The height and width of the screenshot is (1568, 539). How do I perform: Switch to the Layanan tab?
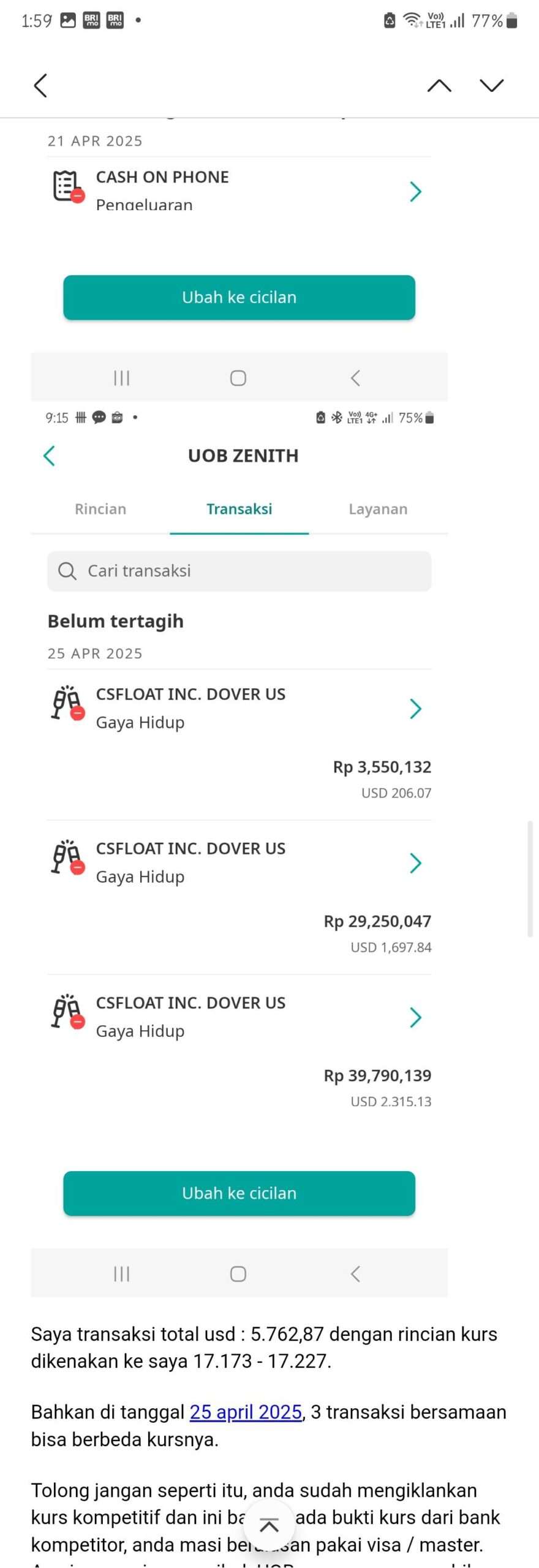pos(378,509)
